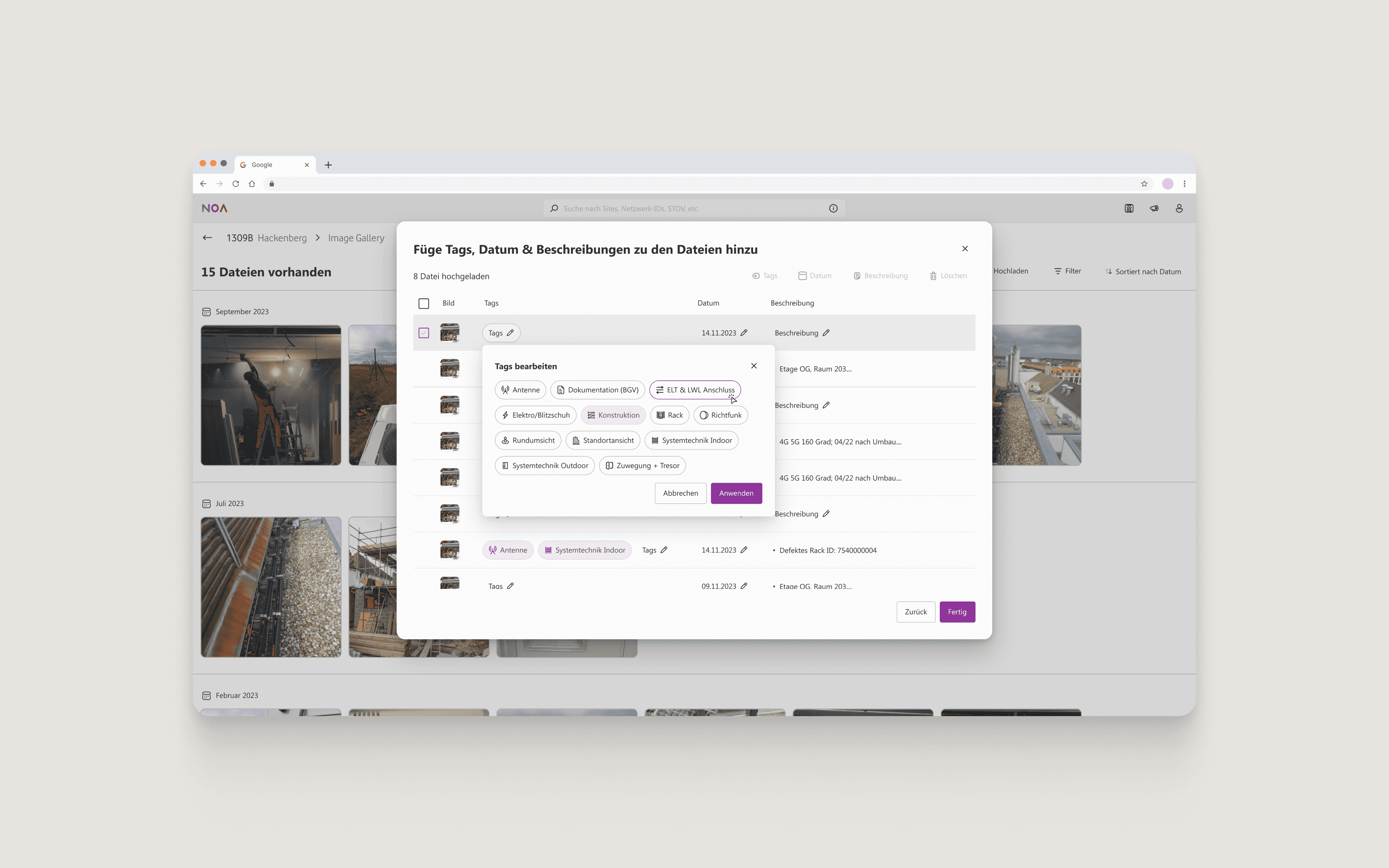This screenshot has height=868, width=1389.
Task: Click the browser reload icon
Action: pos(235,184)
